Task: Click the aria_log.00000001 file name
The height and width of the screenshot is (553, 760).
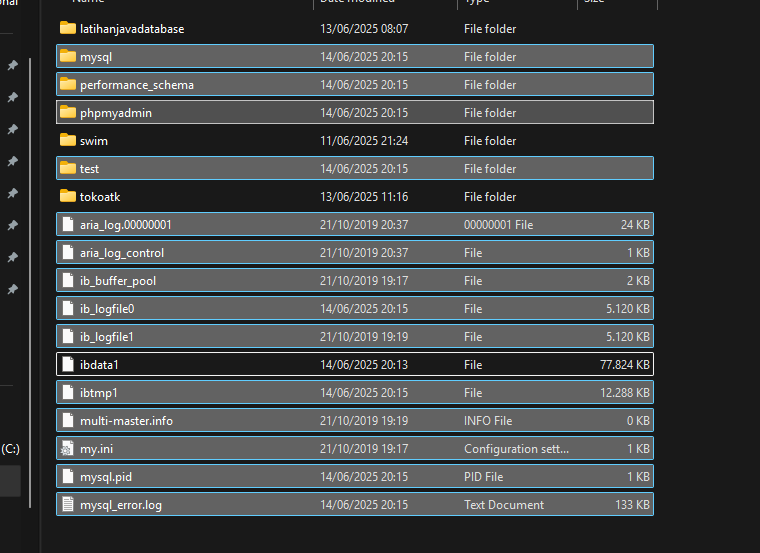Action: pos(126,225)
